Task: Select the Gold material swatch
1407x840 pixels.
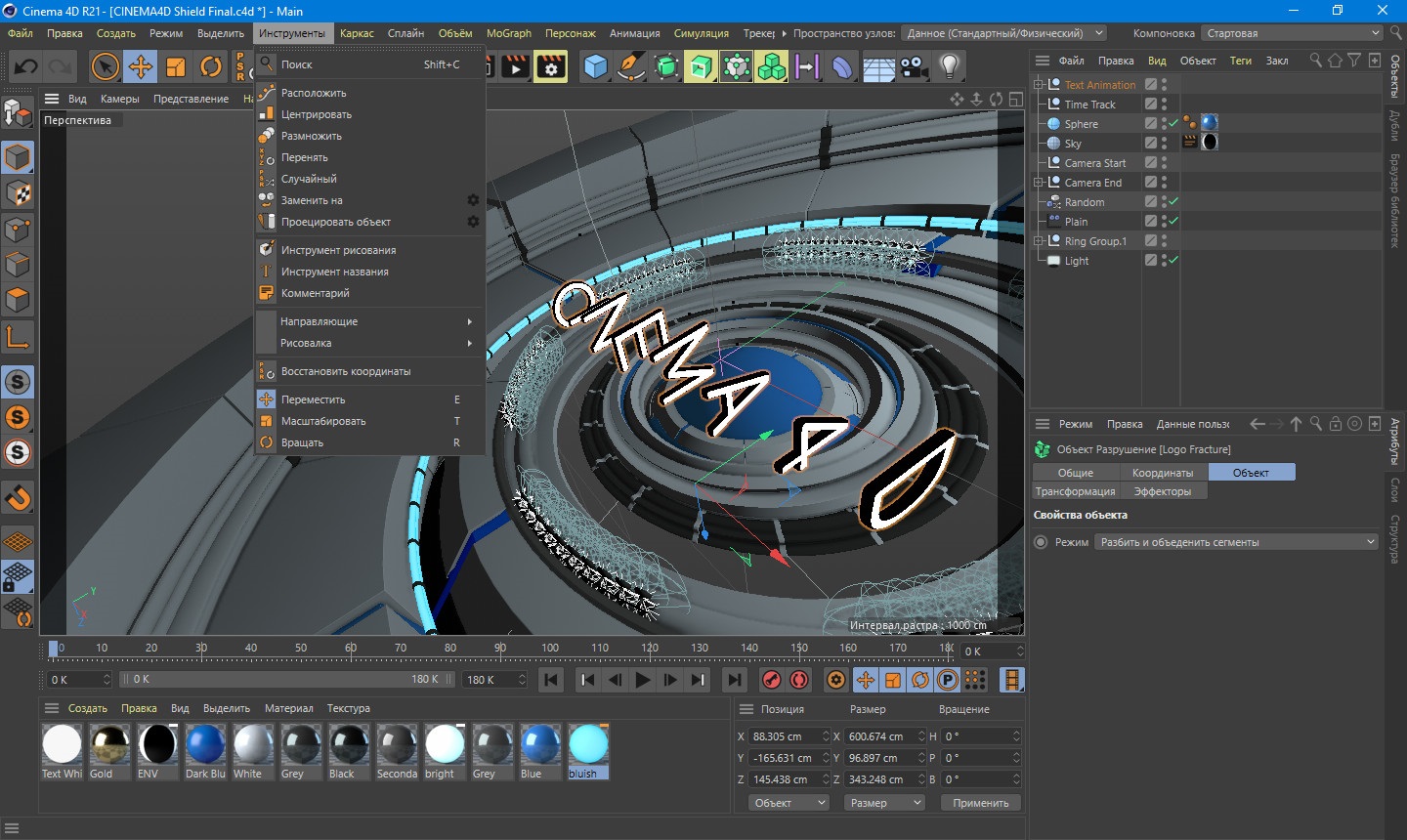Action: click(109, 751)
